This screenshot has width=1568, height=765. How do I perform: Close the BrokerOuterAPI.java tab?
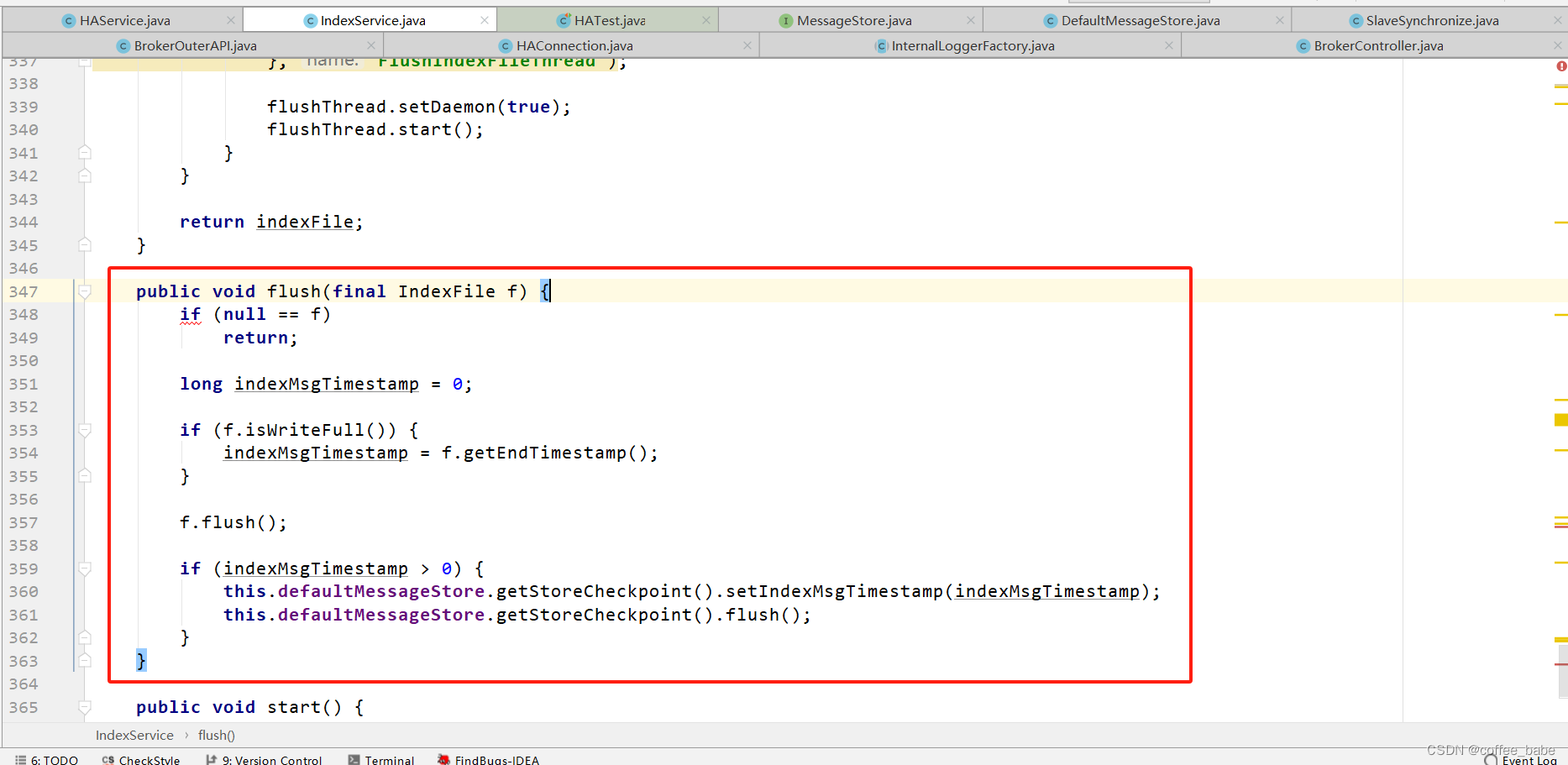(371, 45)
